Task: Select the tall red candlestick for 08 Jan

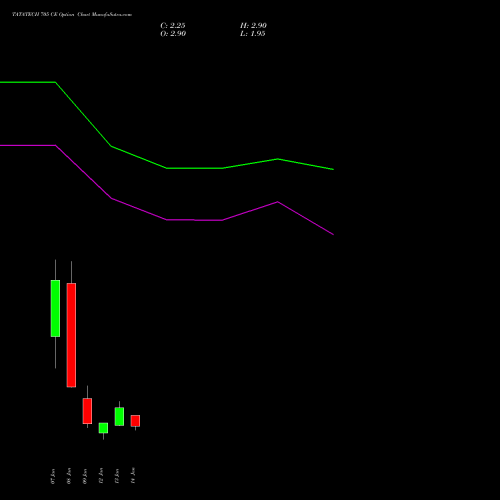Action: (x=71, y=335)
